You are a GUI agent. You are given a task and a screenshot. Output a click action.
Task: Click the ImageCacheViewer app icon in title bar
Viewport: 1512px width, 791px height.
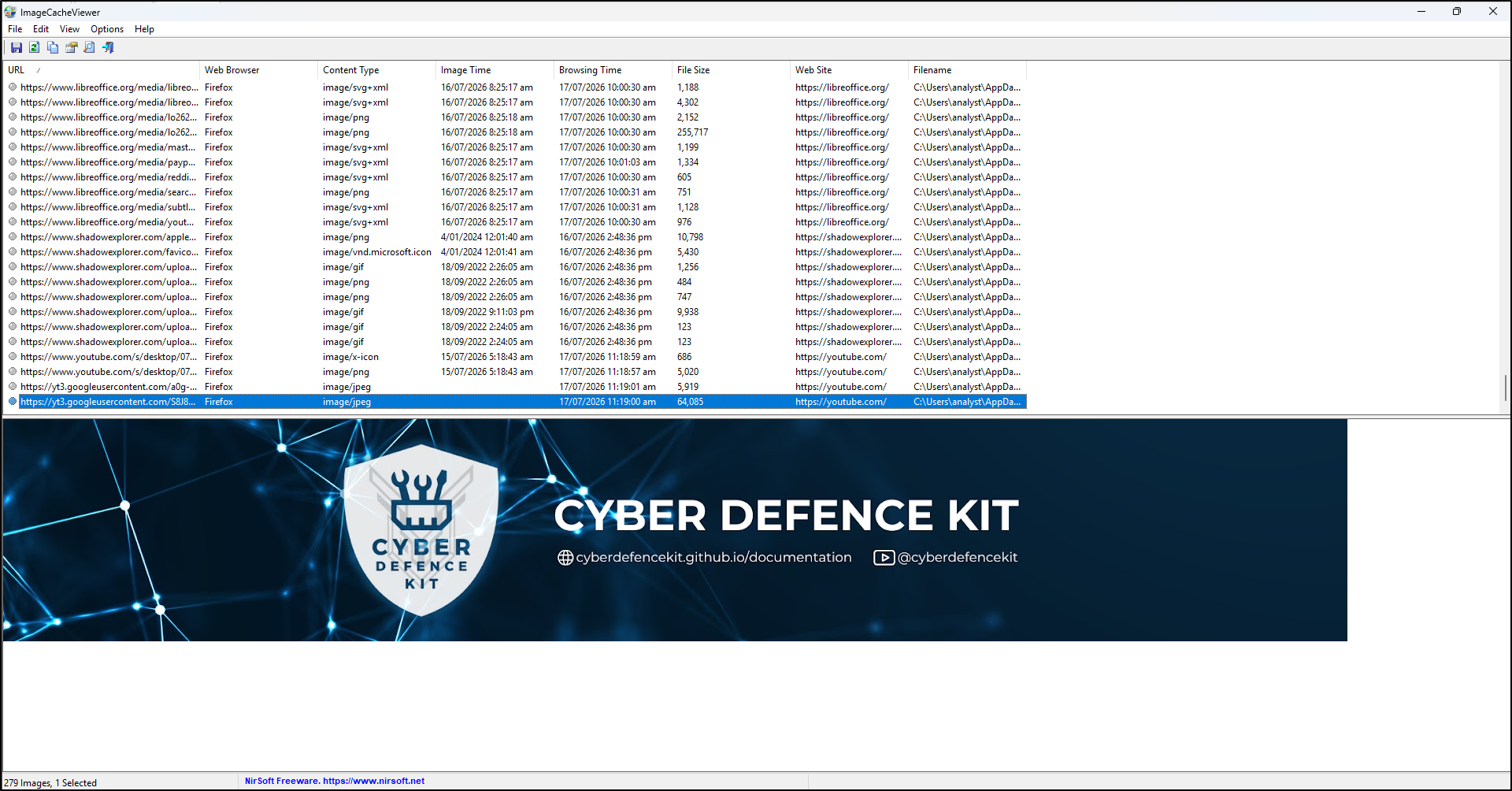pos(10,12)
